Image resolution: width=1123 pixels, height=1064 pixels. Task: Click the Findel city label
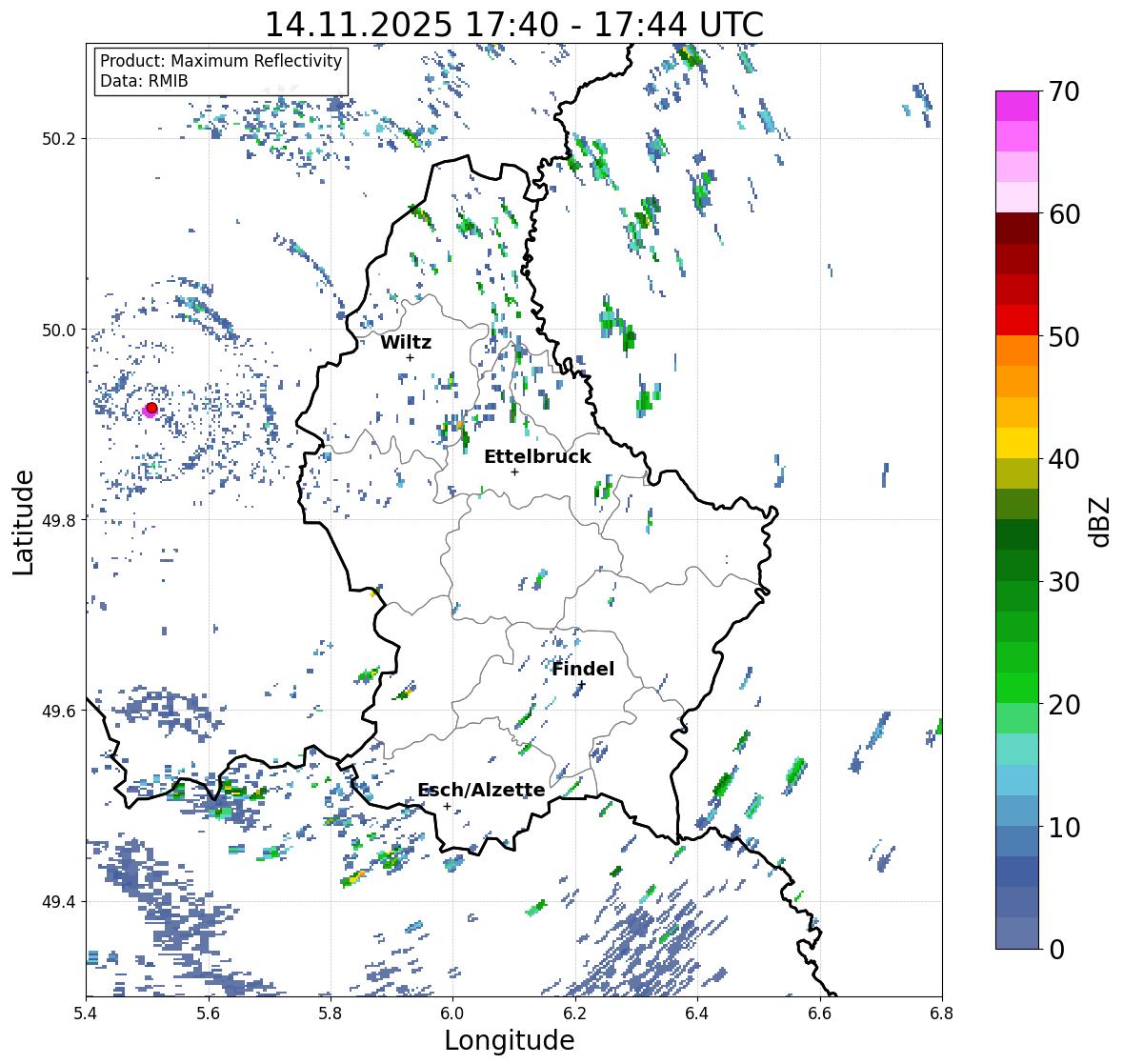pyautogui.click(x=583, y=669)
